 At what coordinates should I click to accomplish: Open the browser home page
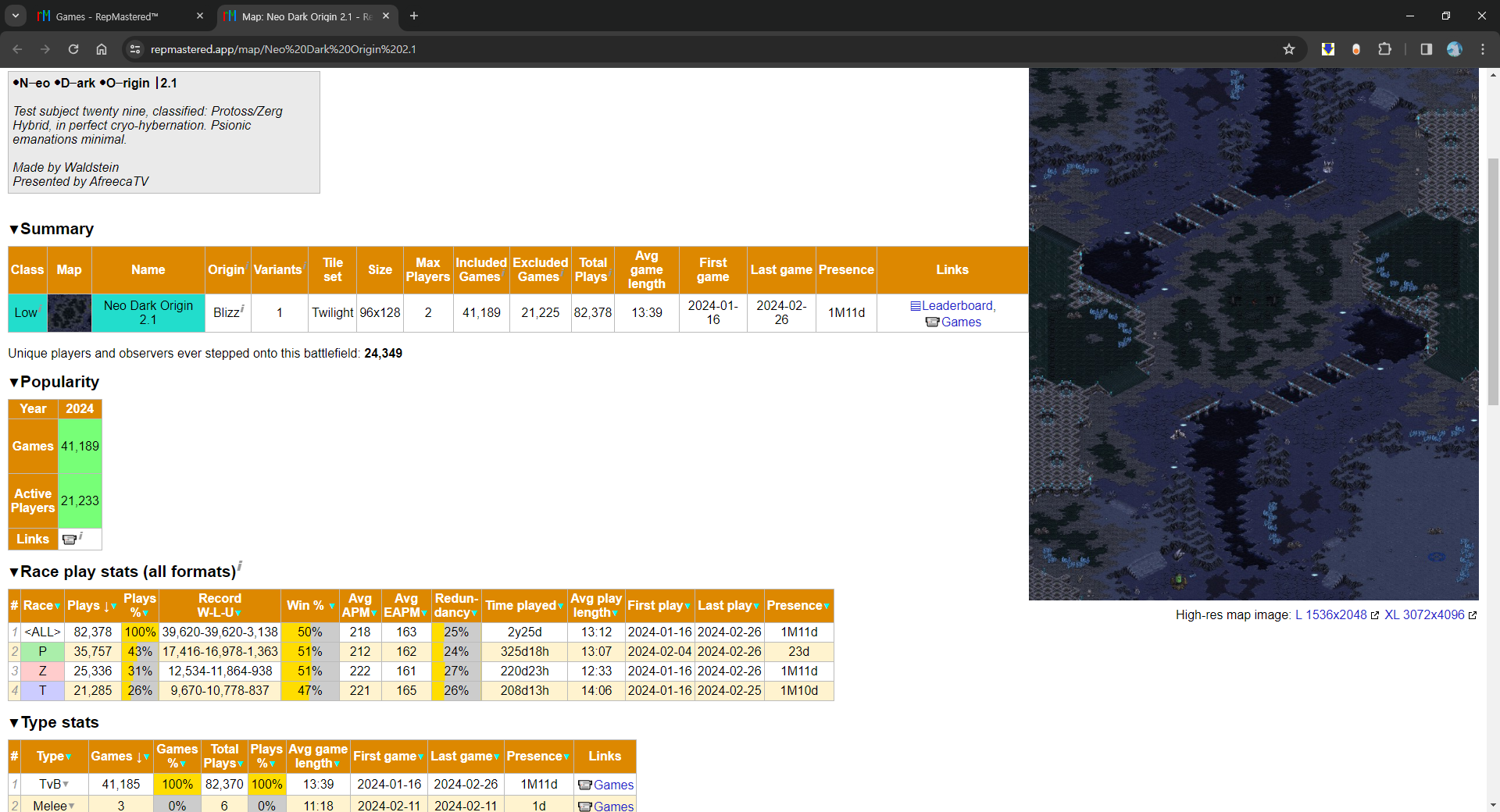(102, 49)
